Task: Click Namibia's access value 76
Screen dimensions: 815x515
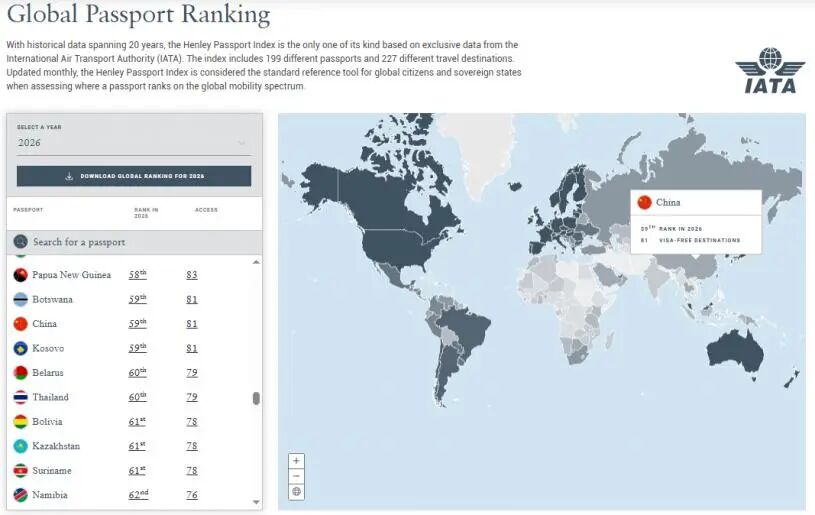Action: point(192,495)
